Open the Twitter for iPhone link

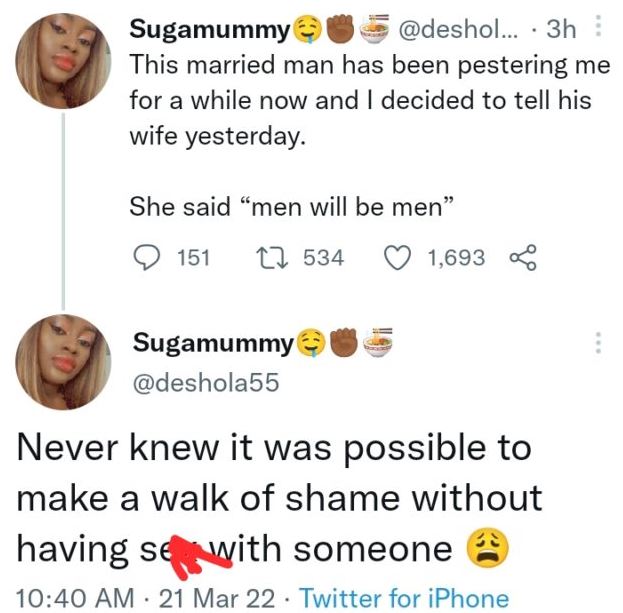[404, 598]
